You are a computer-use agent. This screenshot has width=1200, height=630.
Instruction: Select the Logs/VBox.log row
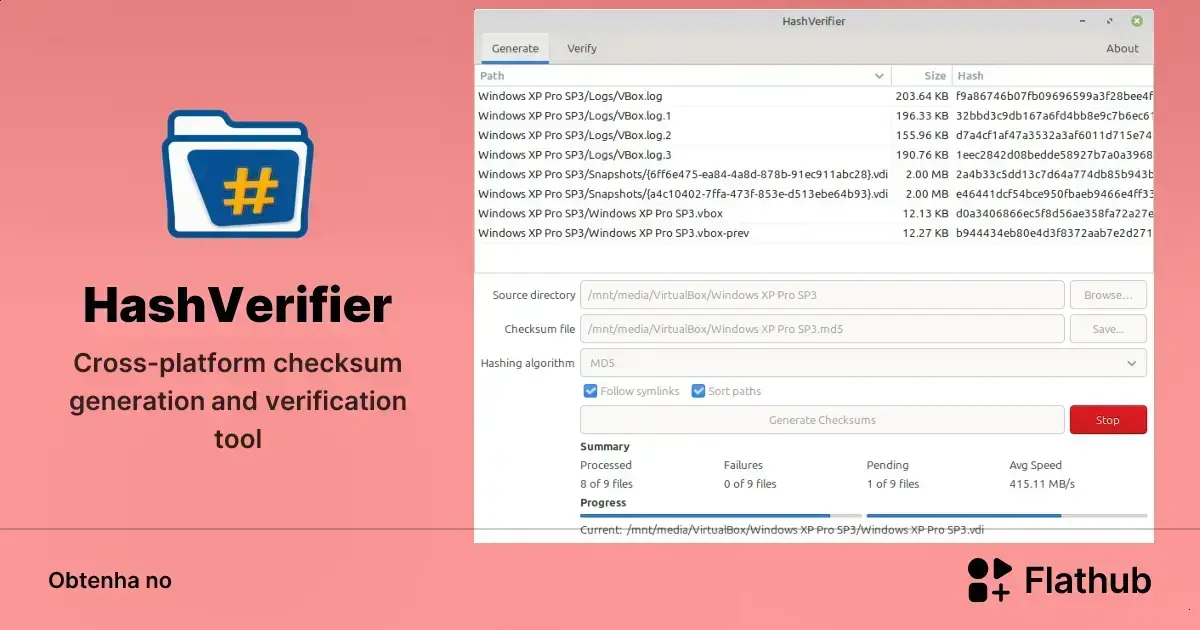814,97
